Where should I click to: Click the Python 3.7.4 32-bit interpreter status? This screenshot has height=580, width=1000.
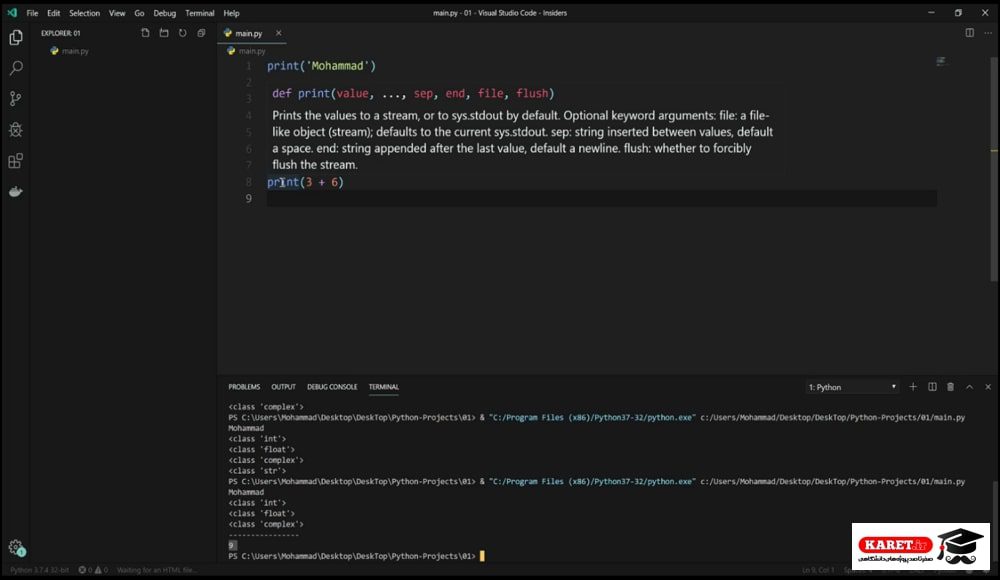coord(39,570)
